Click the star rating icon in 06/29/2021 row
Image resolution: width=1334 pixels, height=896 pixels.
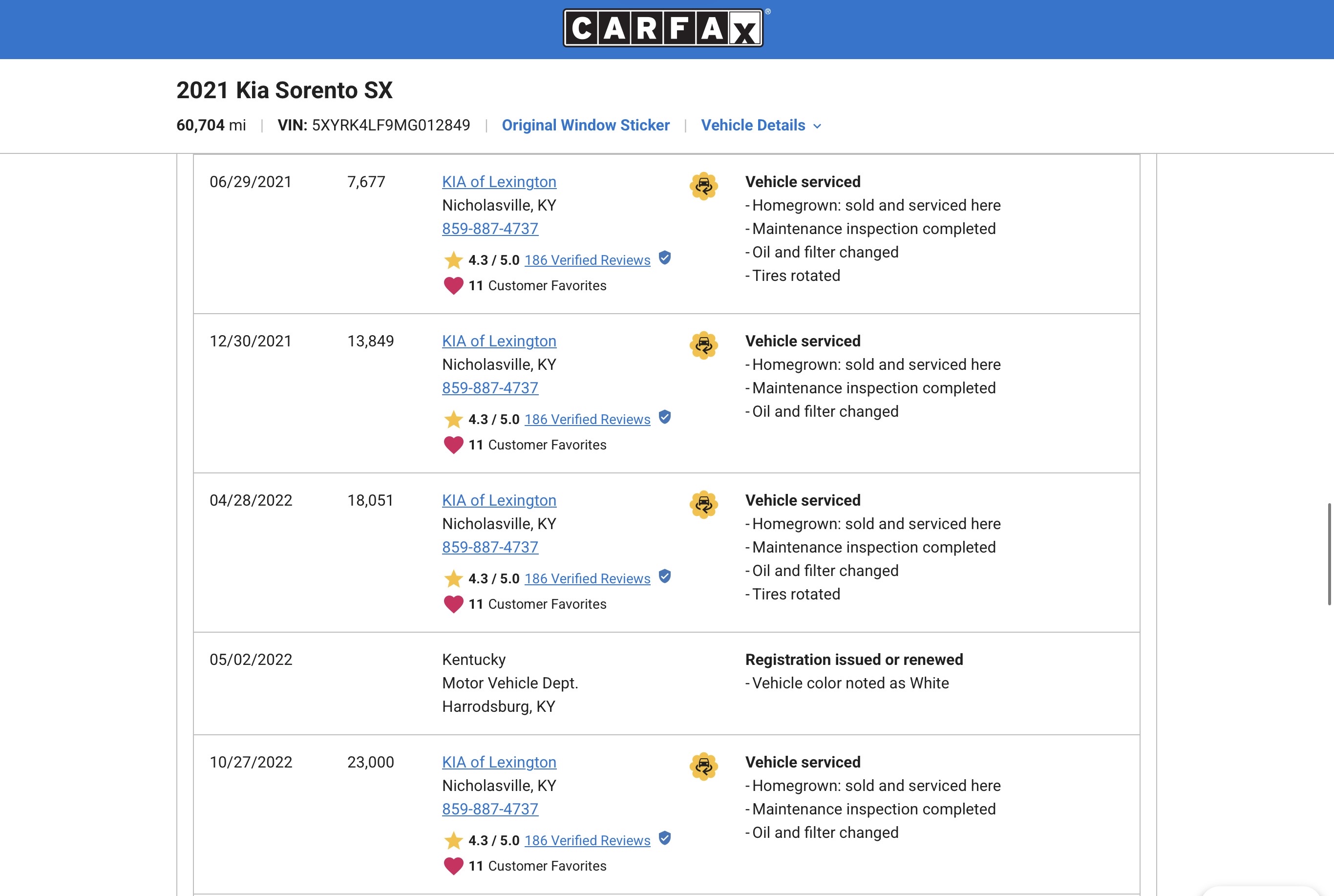click(454, 260)
